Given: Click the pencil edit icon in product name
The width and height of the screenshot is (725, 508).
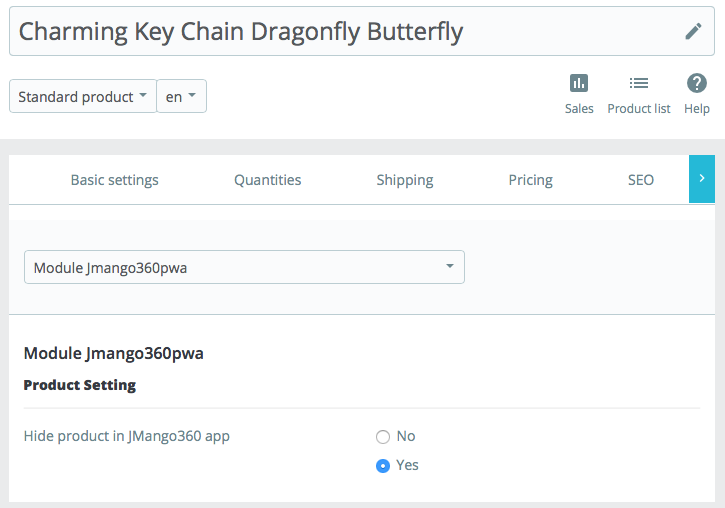Looking at the screenshot, I should 693,31.
